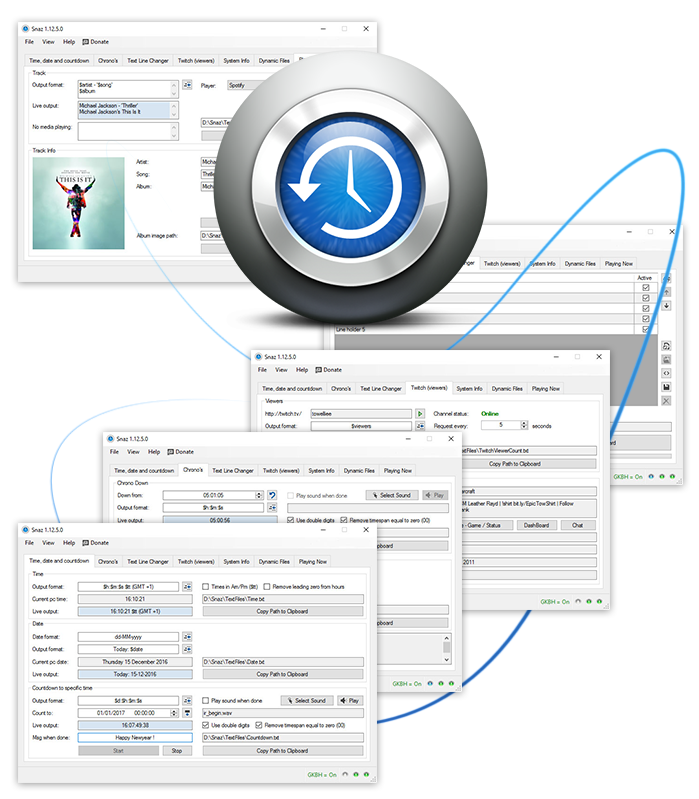This screenshot has height=799, width=699.
Task: Enable Times in Am/Pm checkbox
Action: pyautogui.click(x=206, y=587)
